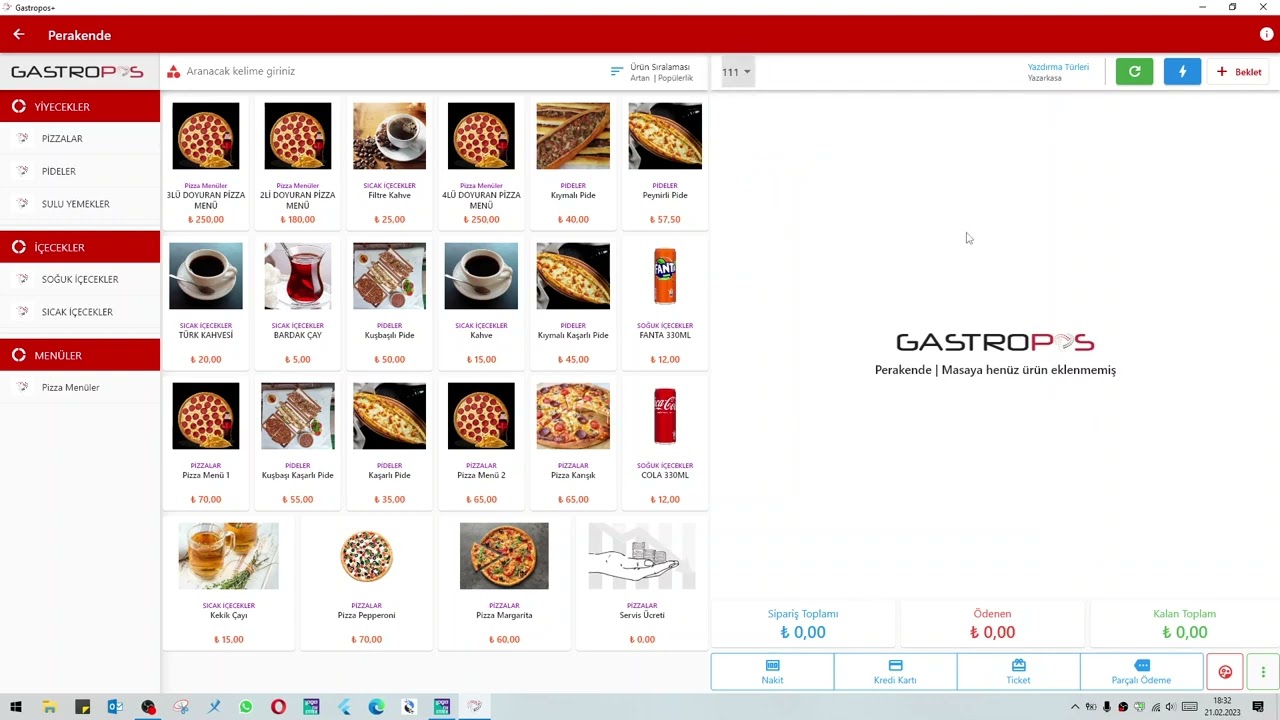Image resolution: width=1280 pixels, height=720 pixels.
Task: Add Peynirli Pide to the order
Action: point(665,163)
